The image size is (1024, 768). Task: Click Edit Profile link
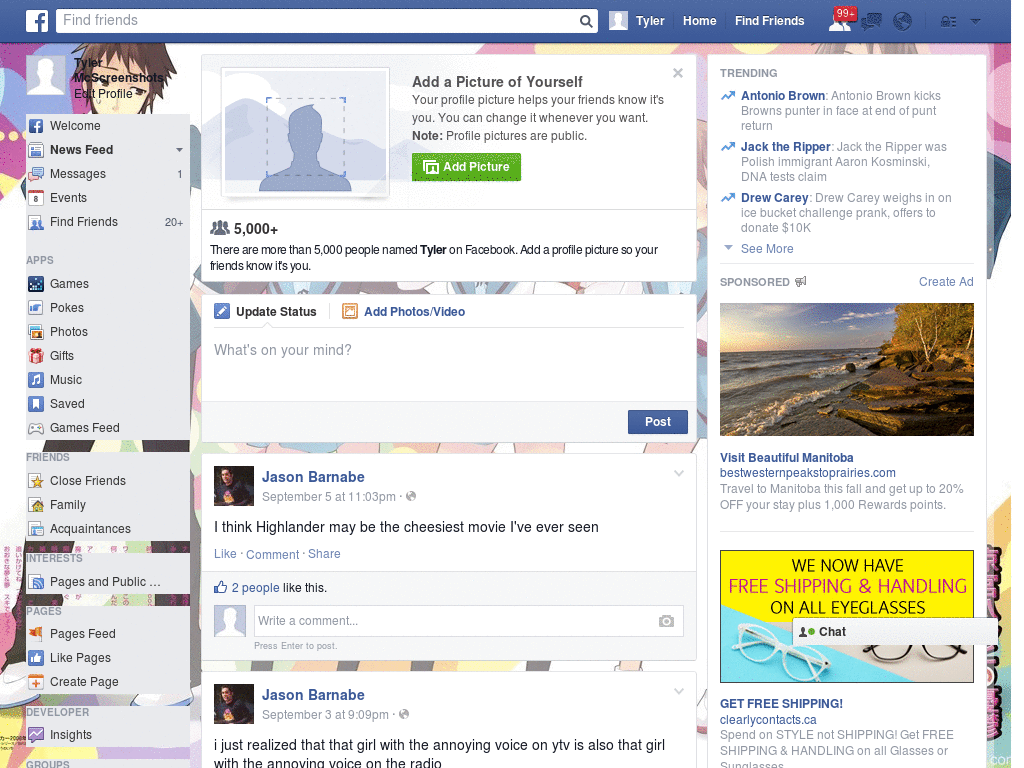pyautogui.click(x=103, y=94)
